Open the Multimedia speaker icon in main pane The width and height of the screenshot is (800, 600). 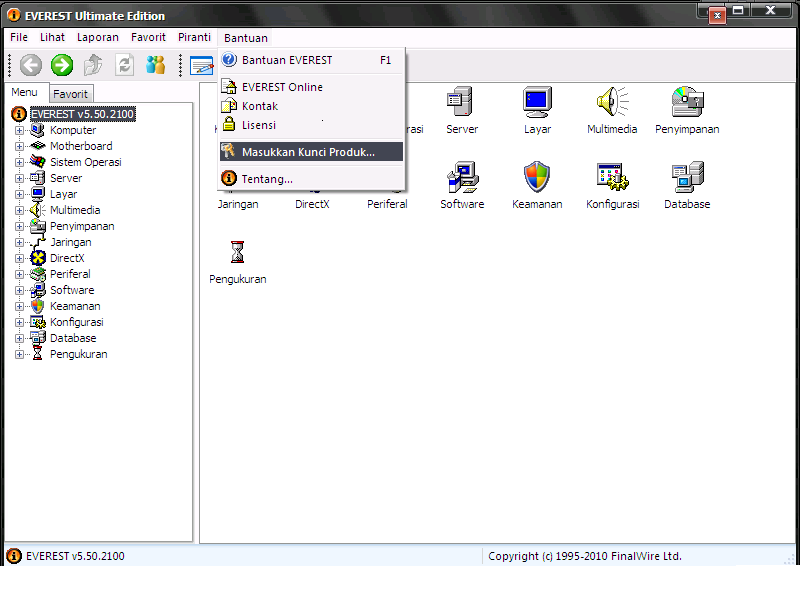tap(612, 102)
